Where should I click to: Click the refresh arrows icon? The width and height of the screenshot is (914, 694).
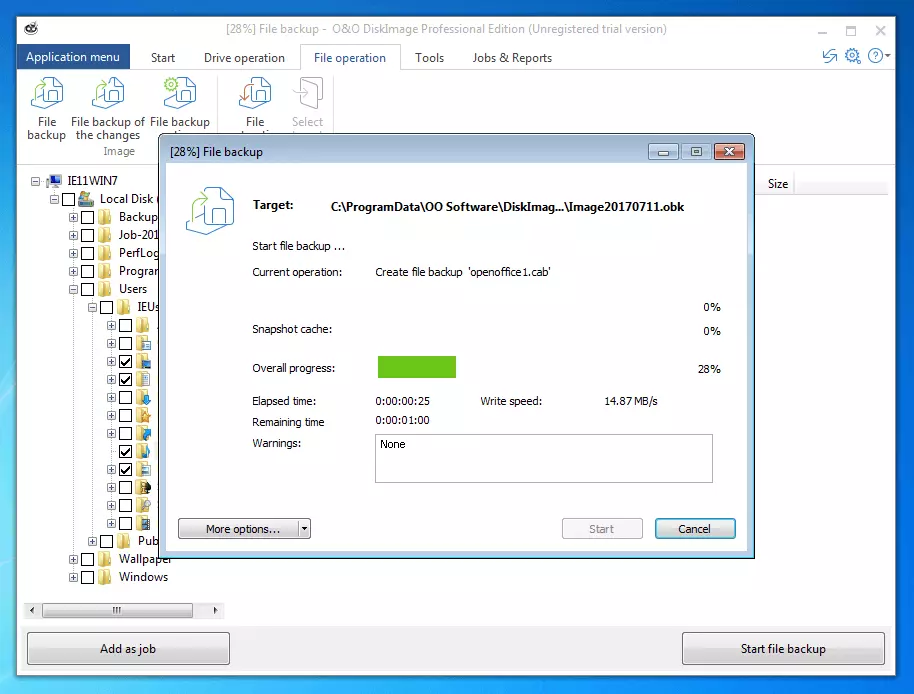828,57
